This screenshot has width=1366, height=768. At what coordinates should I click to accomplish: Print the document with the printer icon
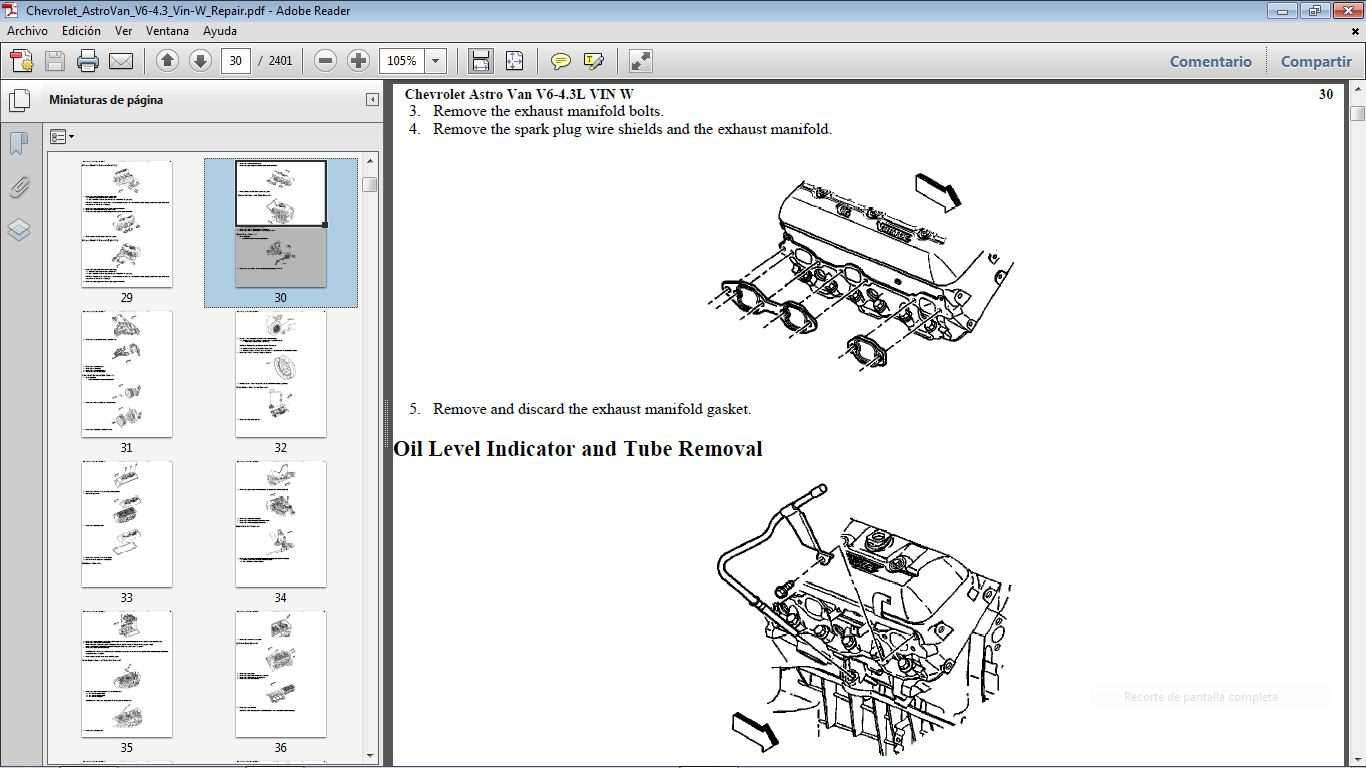coord(88,61)
